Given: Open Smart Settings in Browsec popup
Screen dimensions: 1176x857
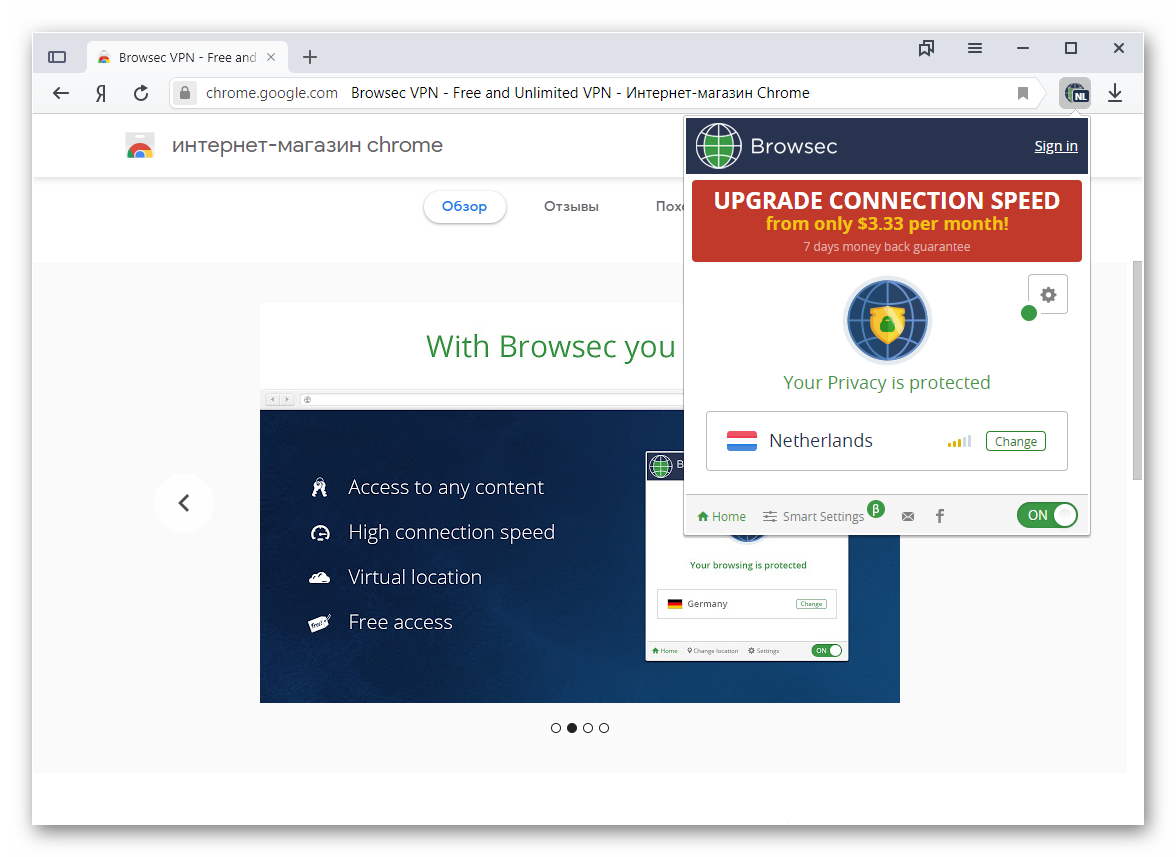Looking at the screenshot, I should pyautogui.click(x=814, y=517).
